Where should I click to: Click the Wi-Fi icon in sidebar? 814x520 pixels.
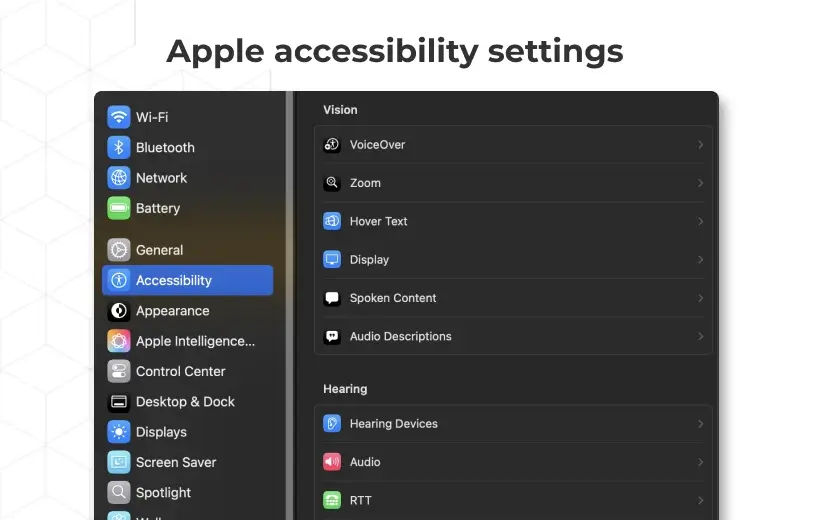click(x=118, y=117)
